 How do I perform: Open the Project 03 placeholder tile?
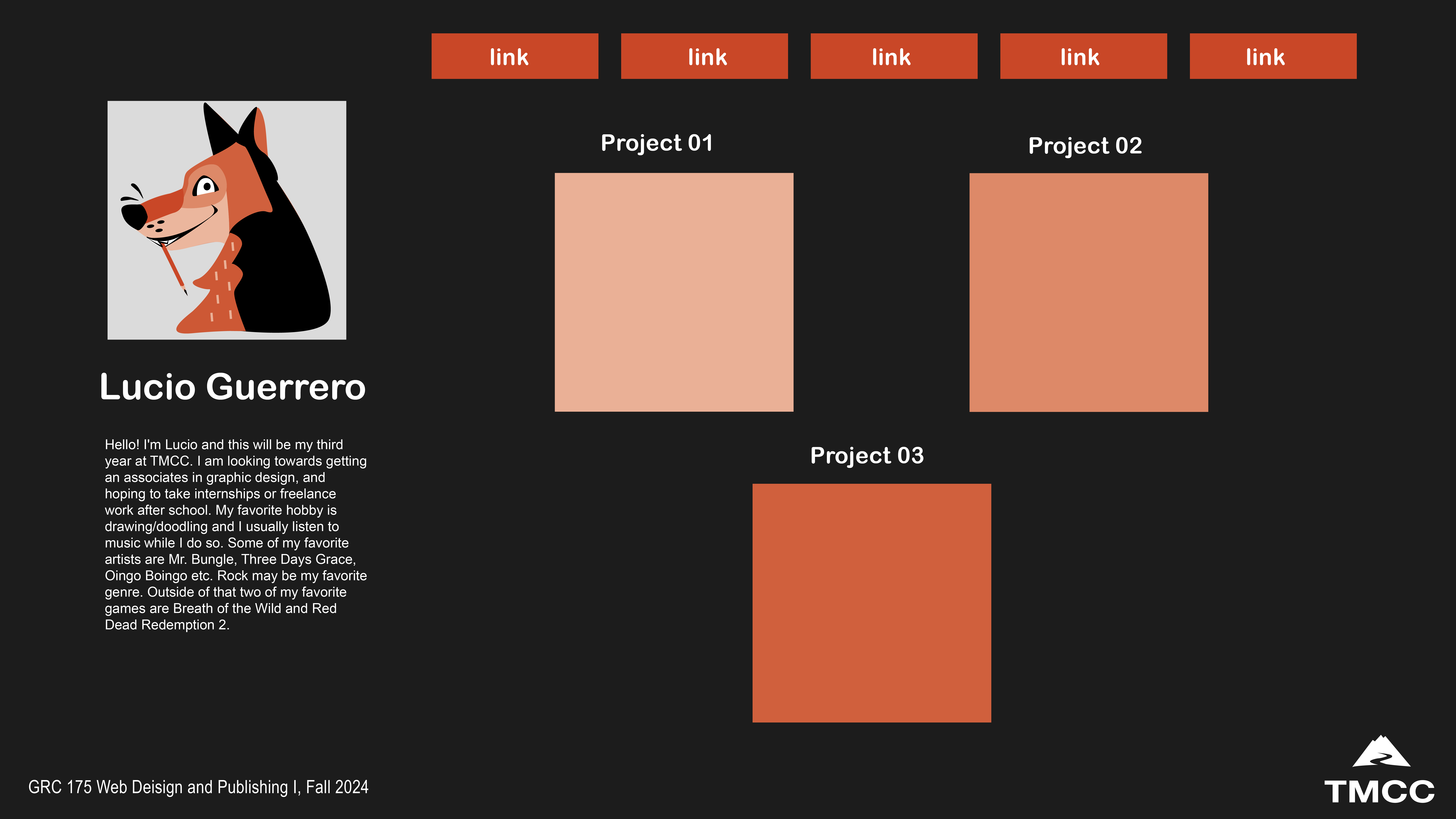872,603
